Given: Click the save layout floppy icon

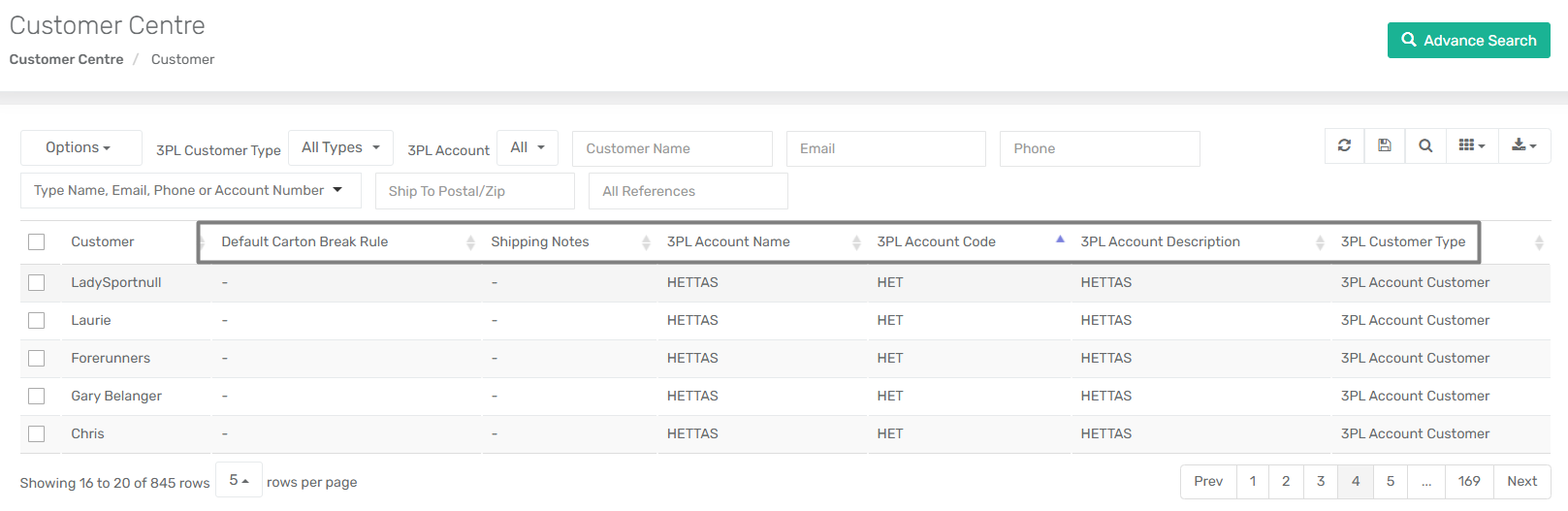Looking at the screenshot, I should tap(1385, 145).
